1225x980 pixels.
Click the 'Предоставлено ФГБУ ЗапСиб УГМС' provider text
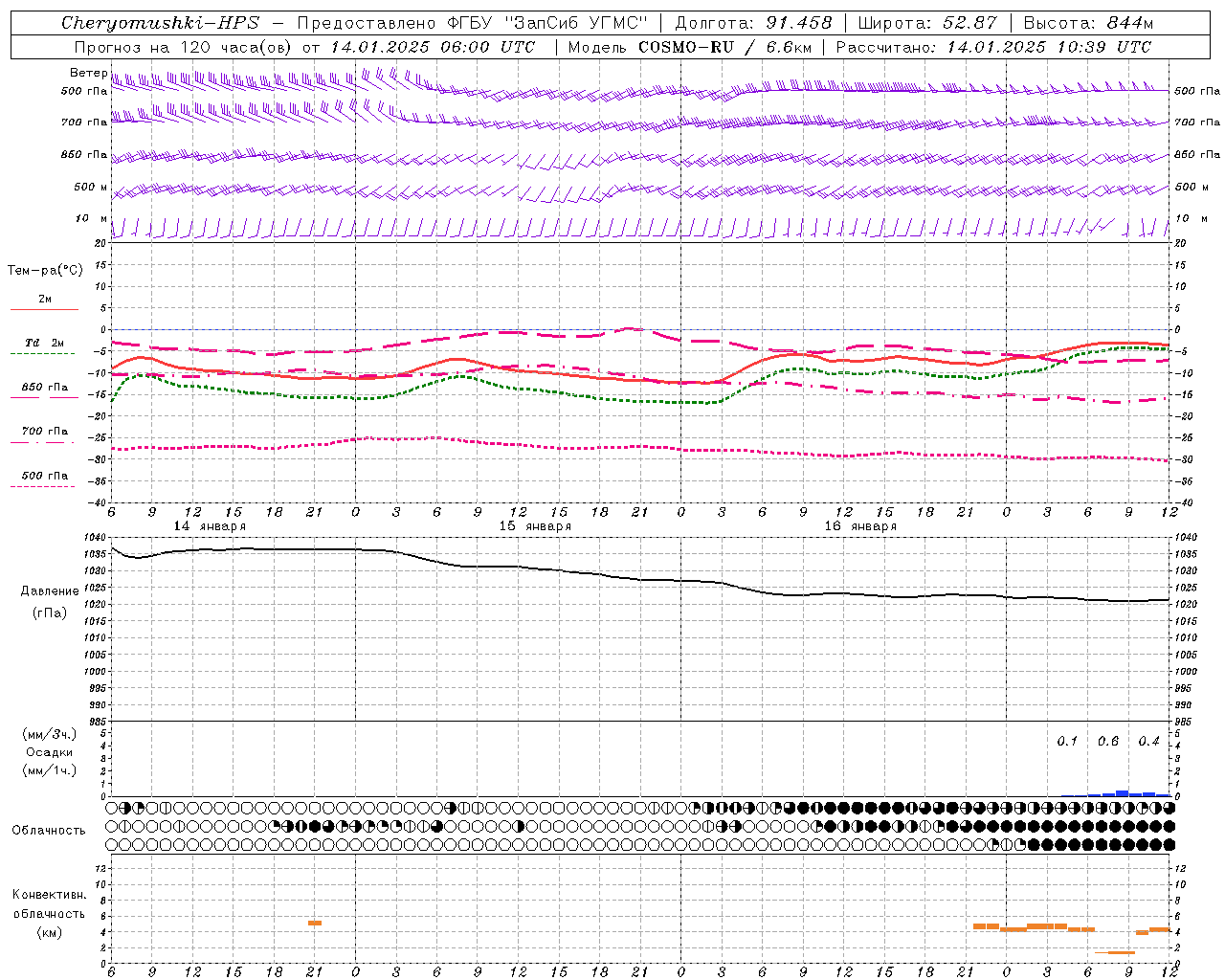(x=473, y=23)
